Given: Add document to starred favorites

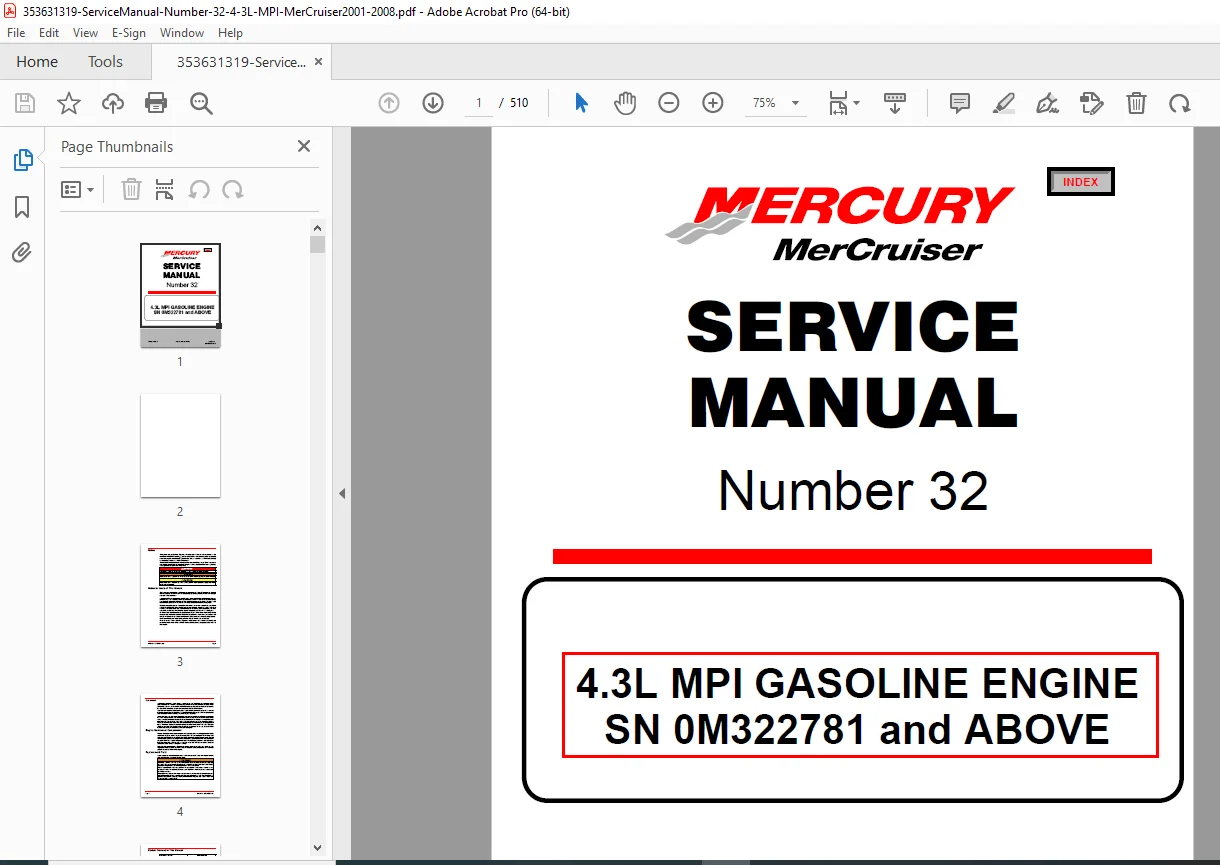Looking at the screenshot, I should (x=69, y=103).
